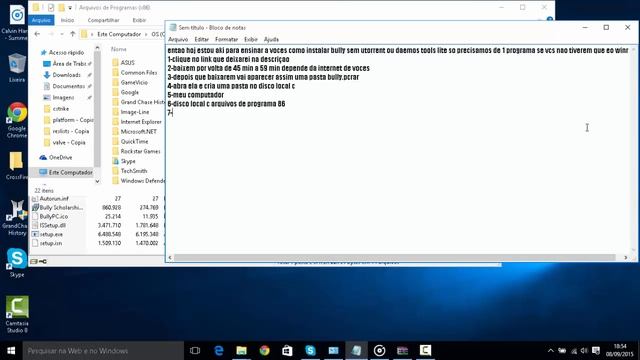The height and width of the screenshot is (360, 640).
Task: Open valve - Copia folder in sidebar
Action: pos(69,142)
